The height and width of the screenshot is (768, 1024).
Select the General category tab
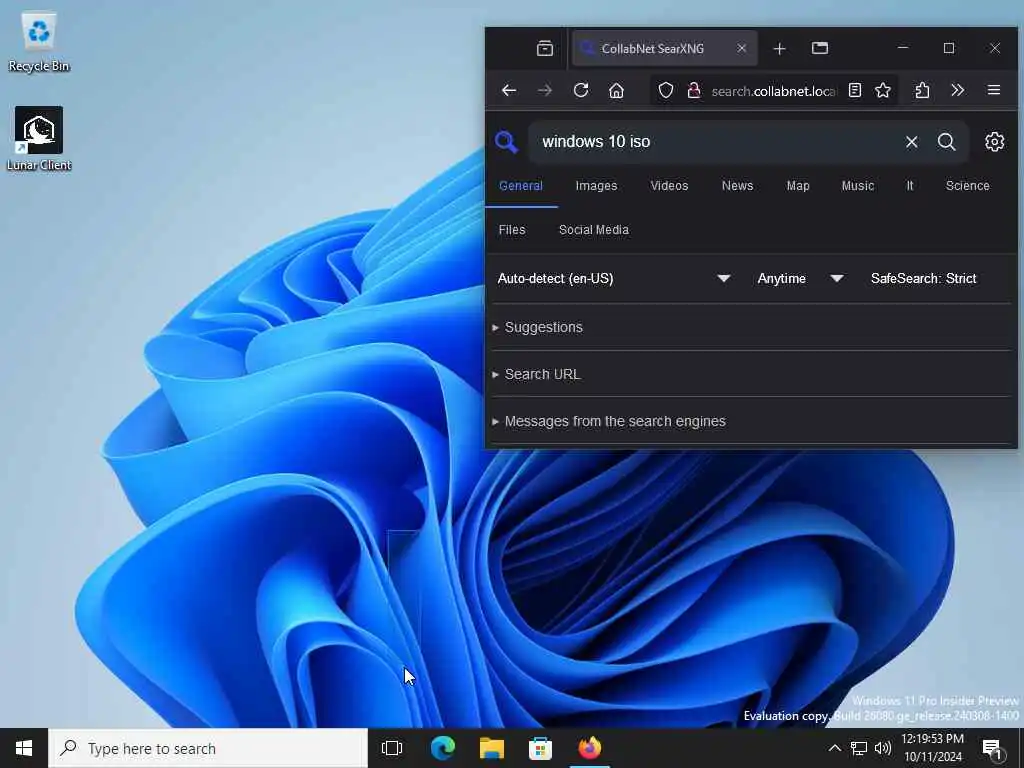coord(520,186)
